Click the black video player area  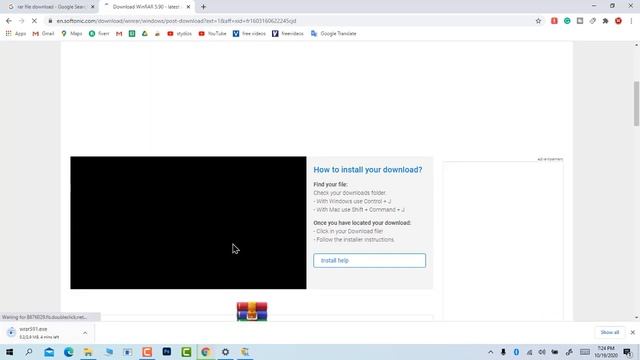[x=188, y=223]
